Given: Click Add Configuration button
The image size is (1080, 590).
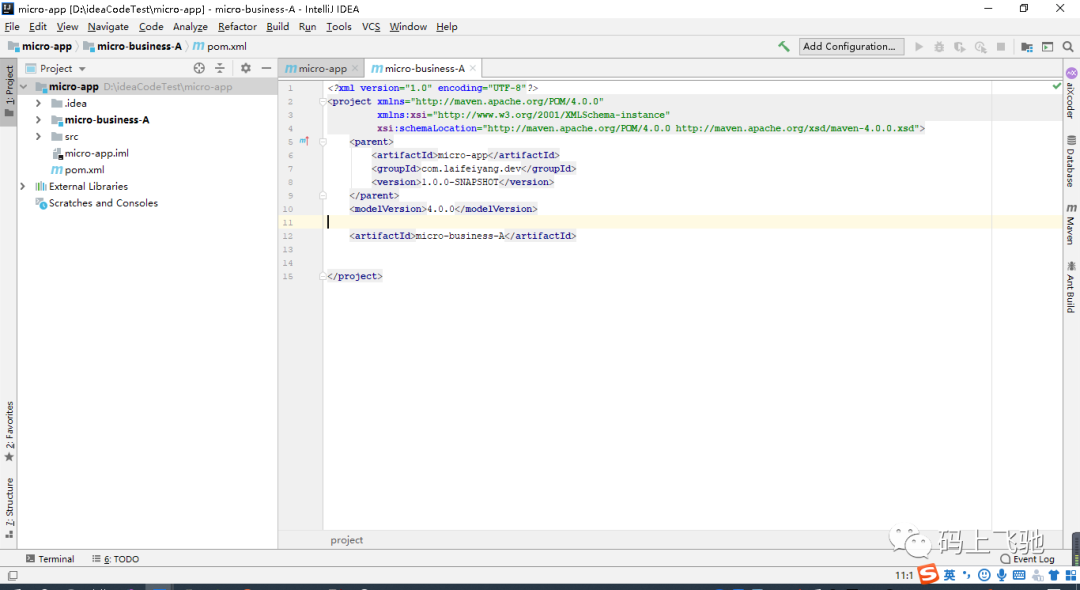Looking at the screenshot, I should [x=851, y=47].
